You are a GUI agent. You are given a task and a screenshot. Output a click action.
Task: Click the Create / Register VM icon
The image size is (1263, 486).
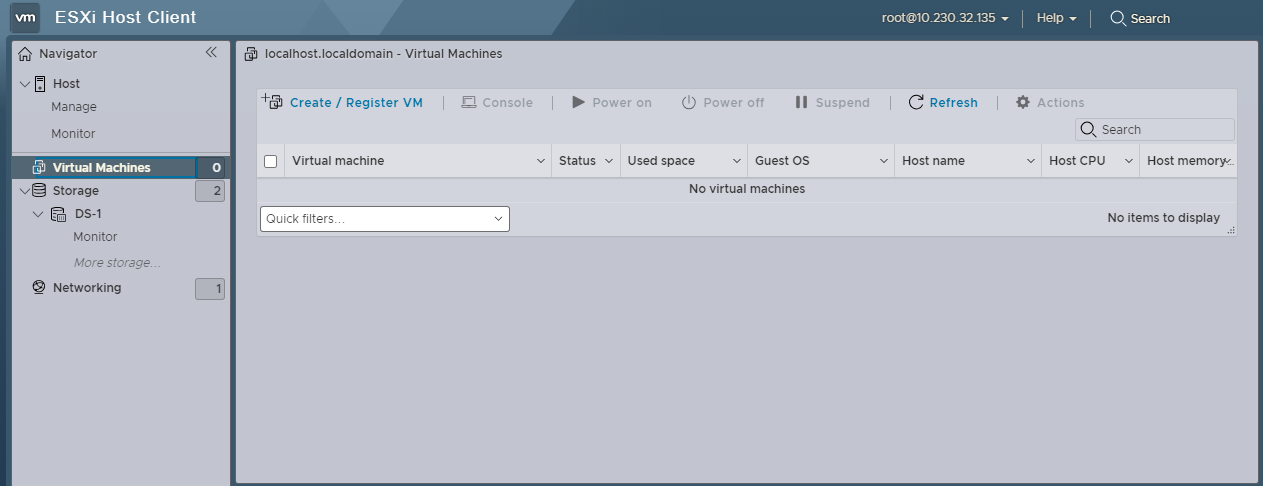[272, 102]
